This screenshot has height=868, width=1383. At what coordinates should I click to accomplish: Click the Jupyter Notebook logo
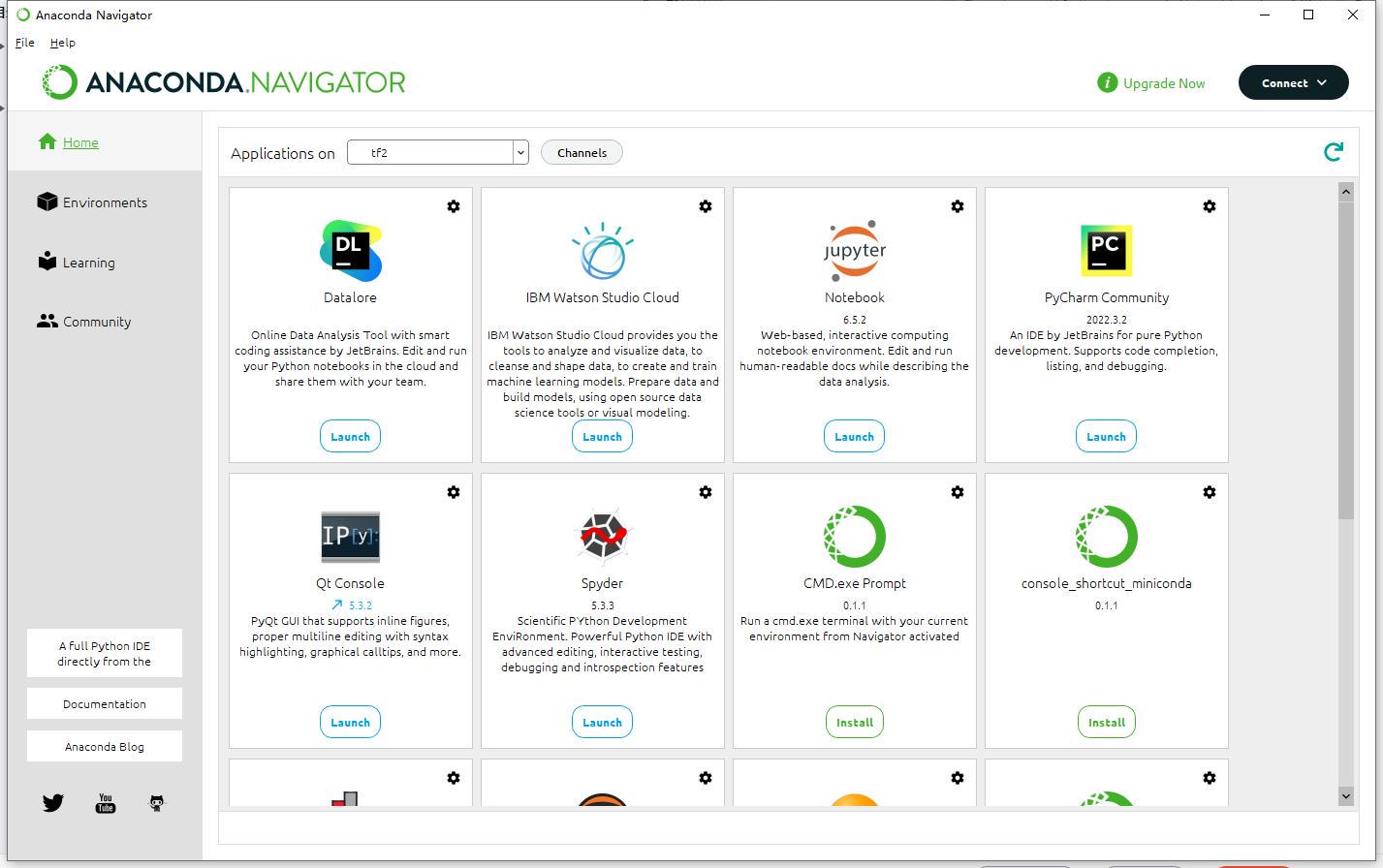(855, 251)
